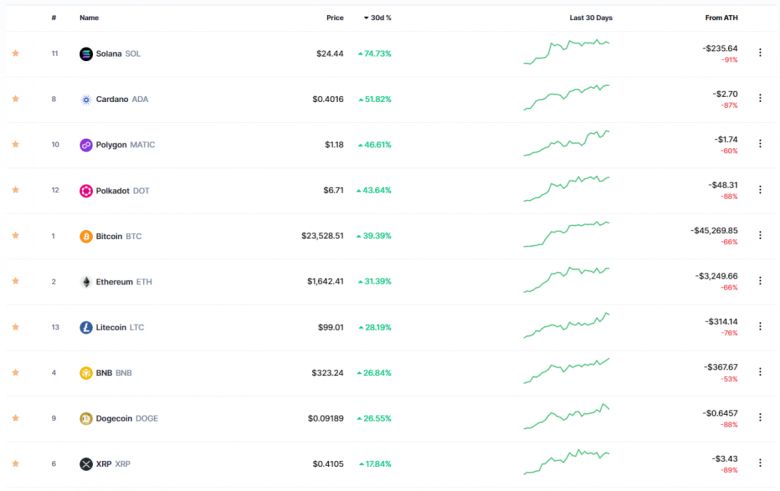
Task: Unfavorite Bitcoin using its star
Action: (15, 236)
